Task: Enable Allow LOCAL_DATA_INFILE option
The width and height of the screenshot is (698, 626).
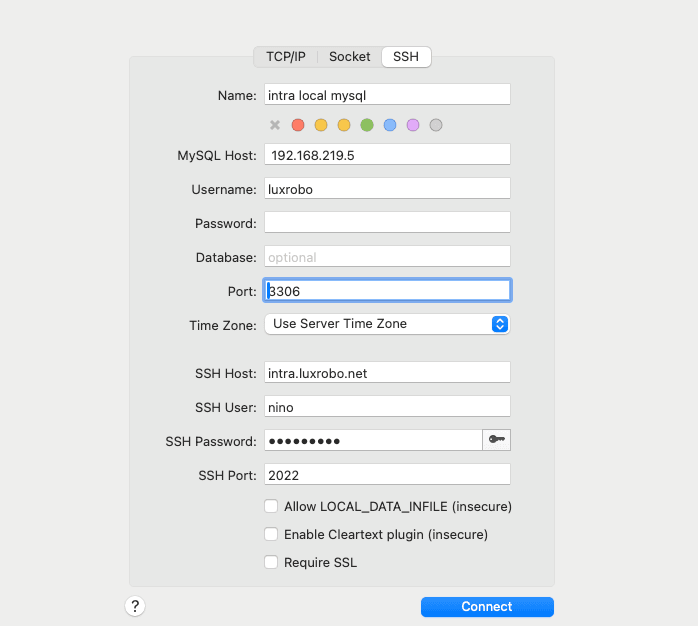Action: [271, 507]
